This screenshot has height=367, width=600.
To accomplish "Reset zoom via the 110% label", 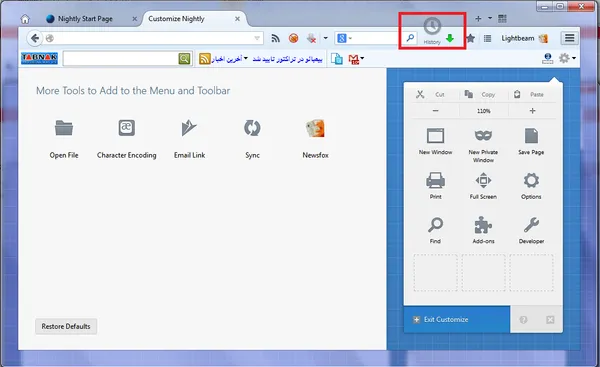I will coord(484,111).
